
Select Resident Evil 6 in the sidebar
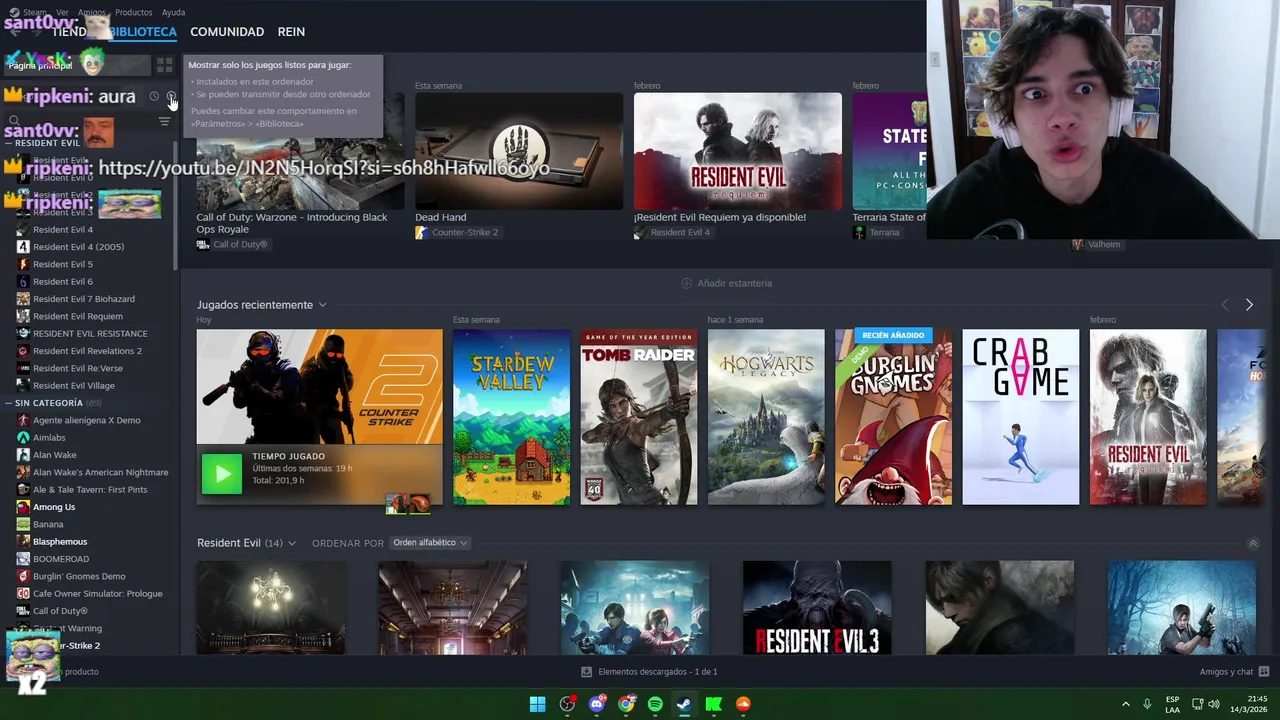(x=63, y=281)
